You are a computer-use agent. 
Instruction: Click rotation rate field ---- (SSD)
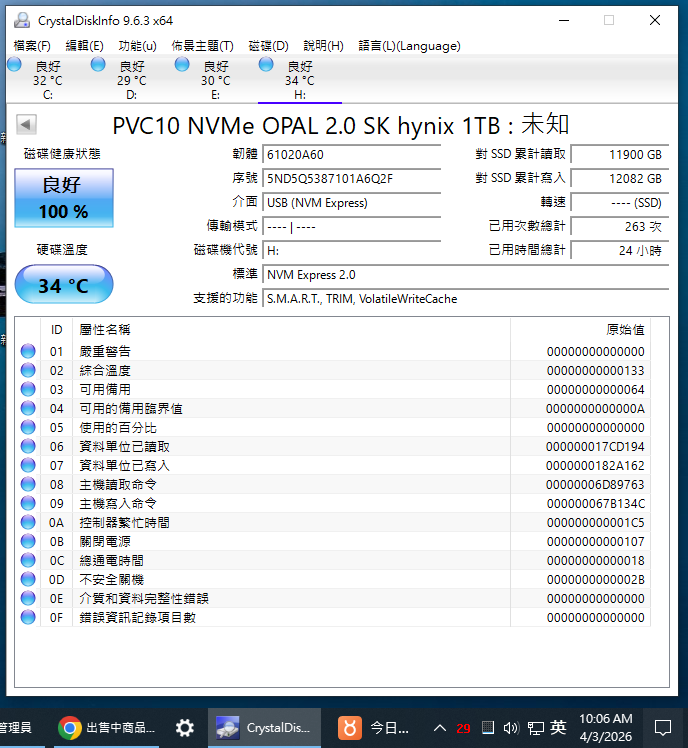[620, 203]
